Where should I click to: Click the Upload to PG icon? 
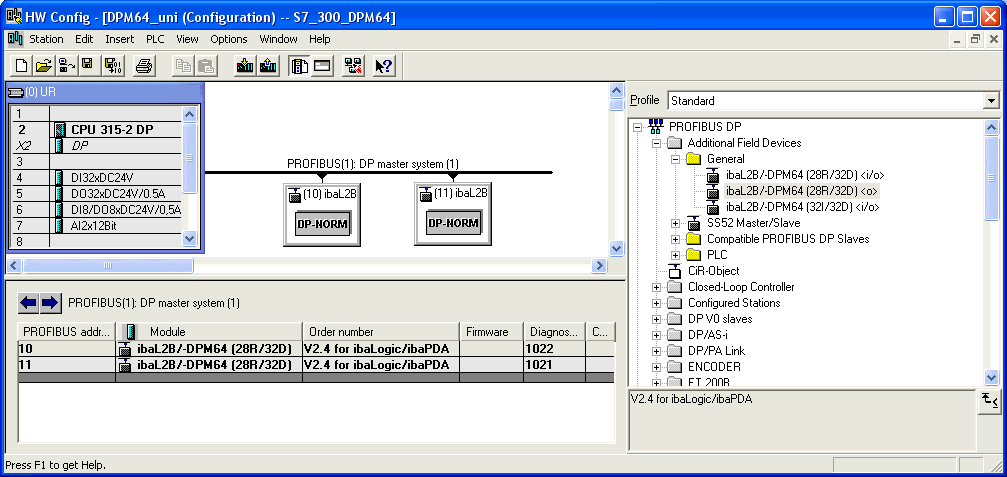267,66
